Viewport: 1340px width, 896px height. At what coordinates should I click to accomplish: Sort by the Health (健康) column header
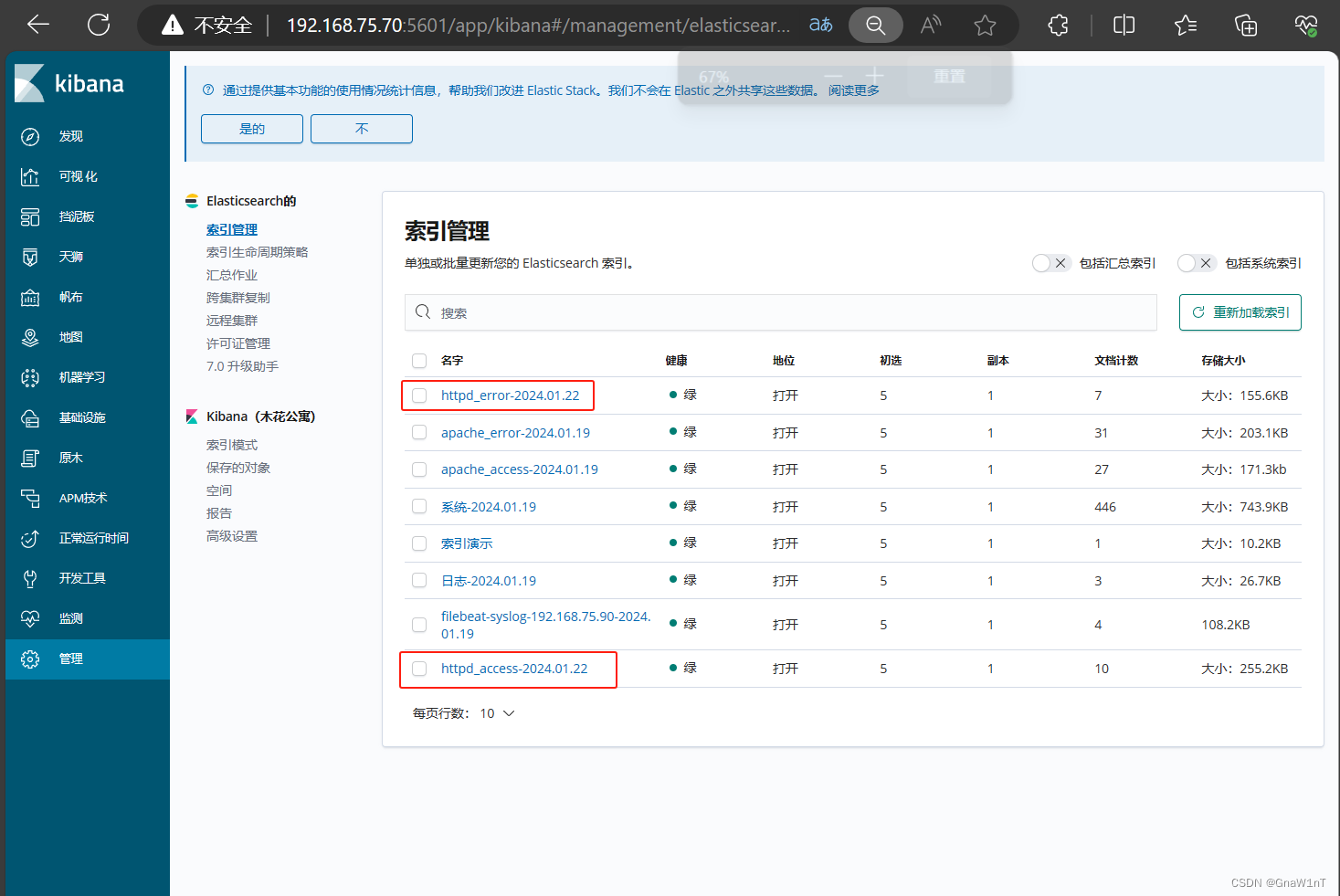click(x=677, y=361)
